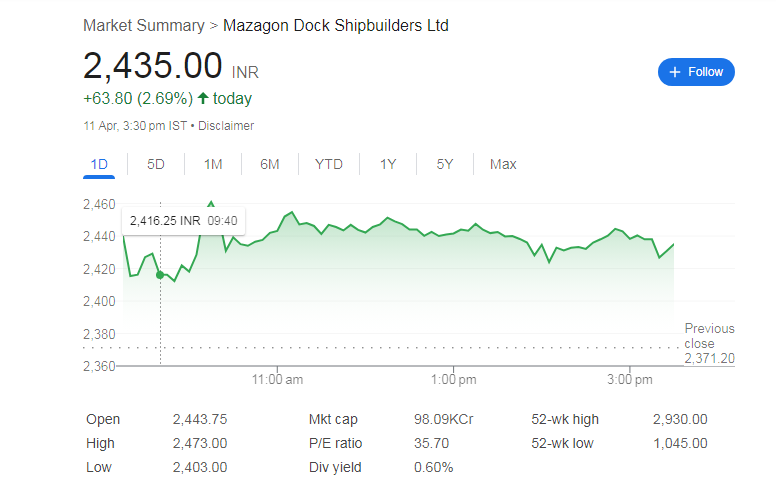The width and height of the screenshot is (776, 498).
Task: Click the green up arrow icon
Action: click(203, 98)
